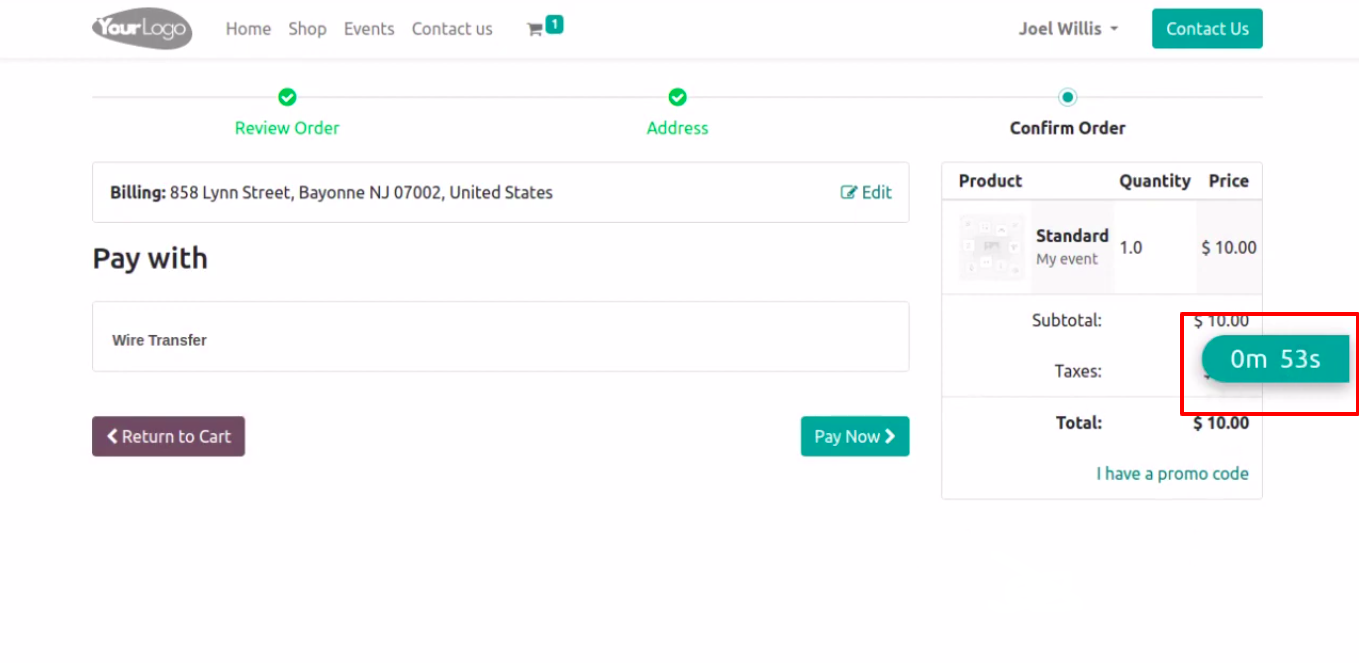Click the countdown timer badge
1359x663 pixels.
pos(1275,359)
